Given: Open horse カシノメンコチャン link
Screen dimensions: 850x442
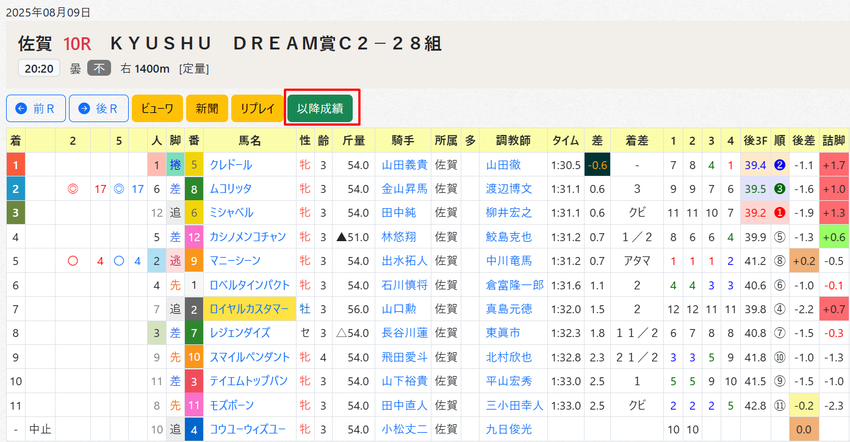Looking at the screenshot, I should click(x=248, y=237).
